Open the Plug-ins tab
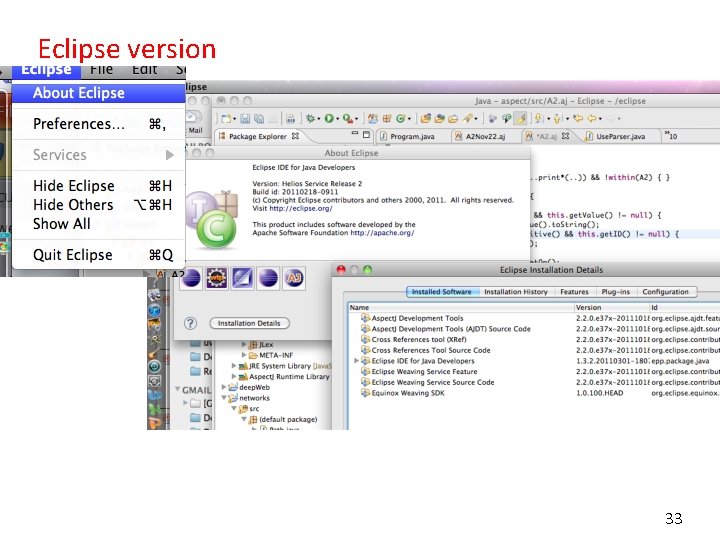 pyautogui.click(x=615, y=292)
